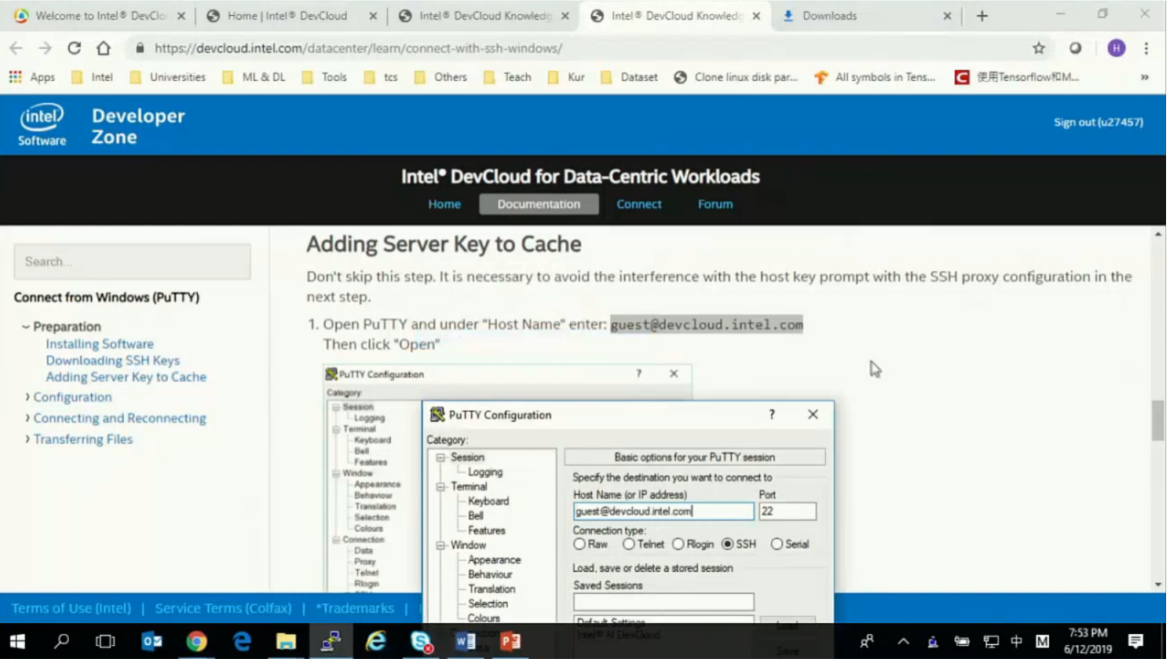1167x659 pixels.
Task: Open Windows taskbar search
Action: (x=62, y=641)
